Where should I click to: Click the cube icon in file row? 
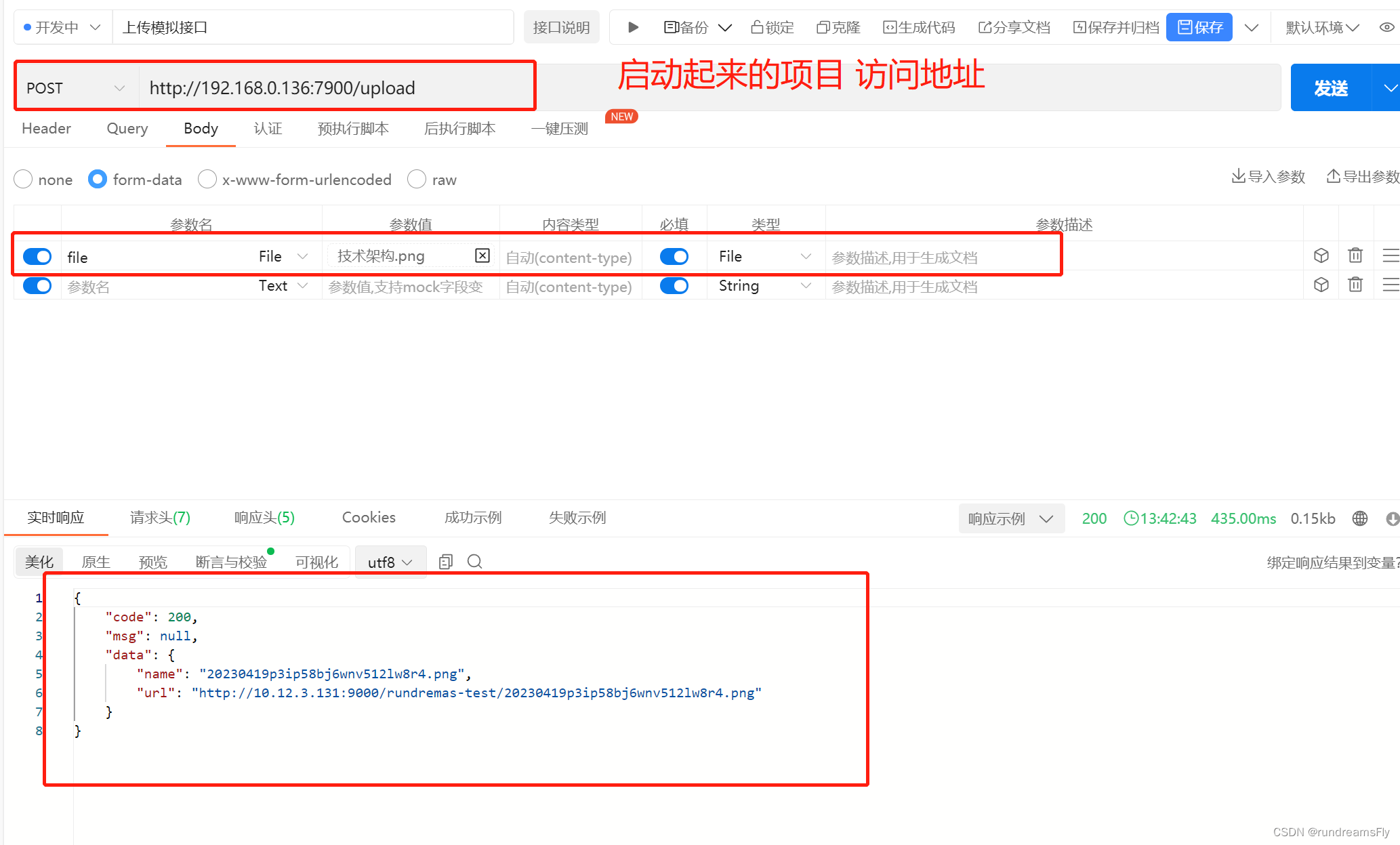(1321, 255)
